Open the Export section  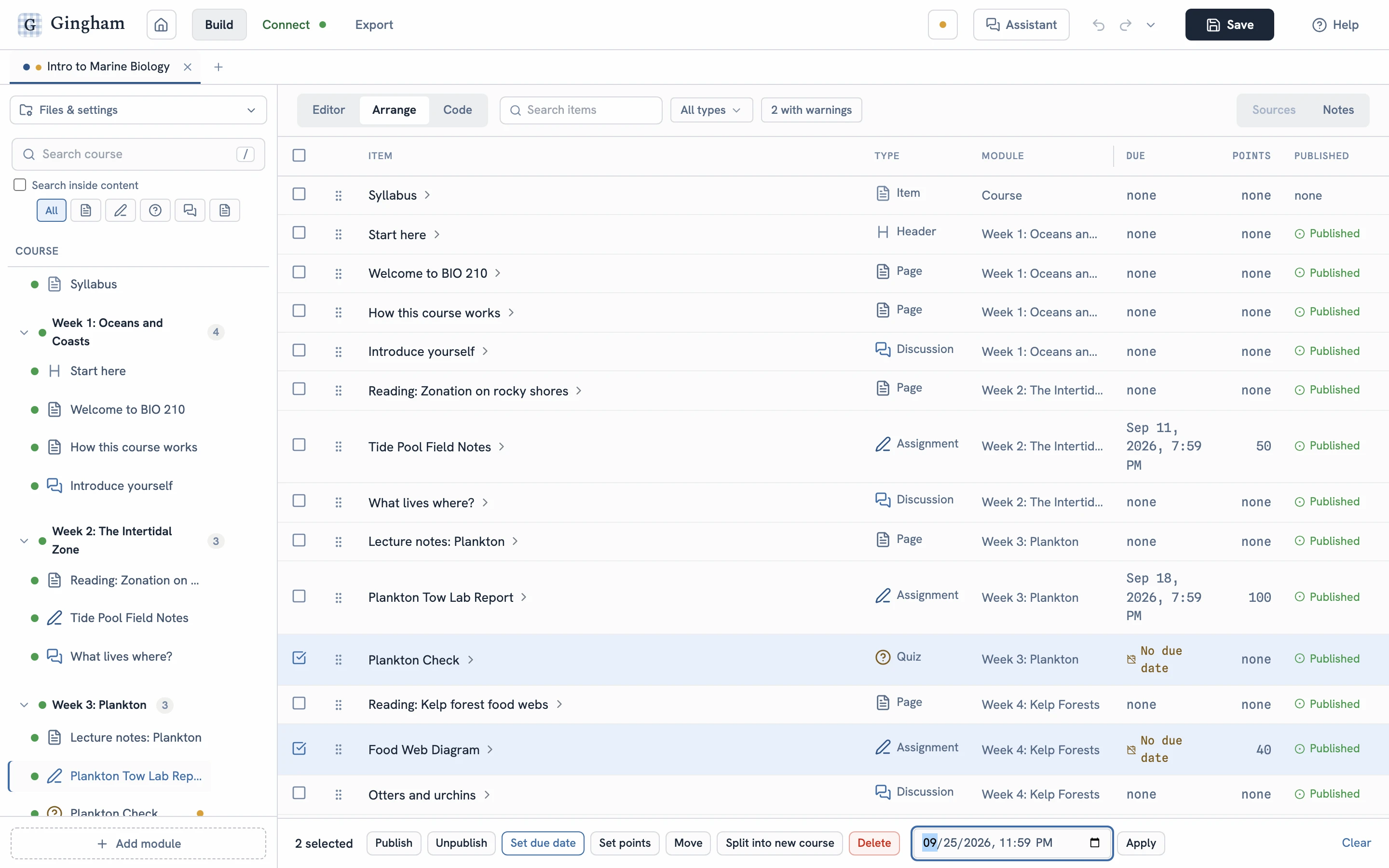point(374,25)
